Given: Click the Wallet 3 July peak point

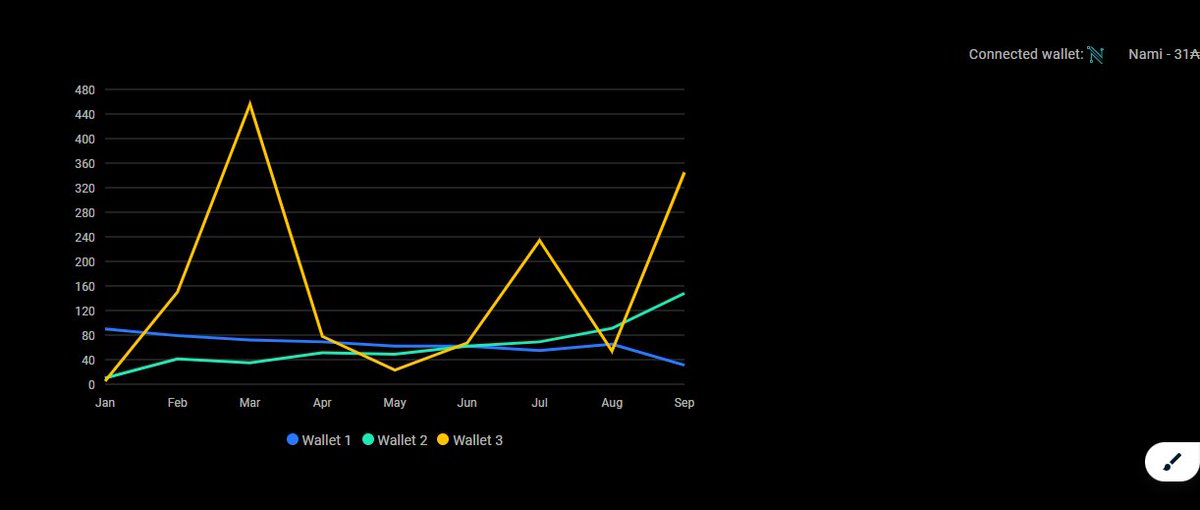Looking at the screenshot, I should [540, 240].
